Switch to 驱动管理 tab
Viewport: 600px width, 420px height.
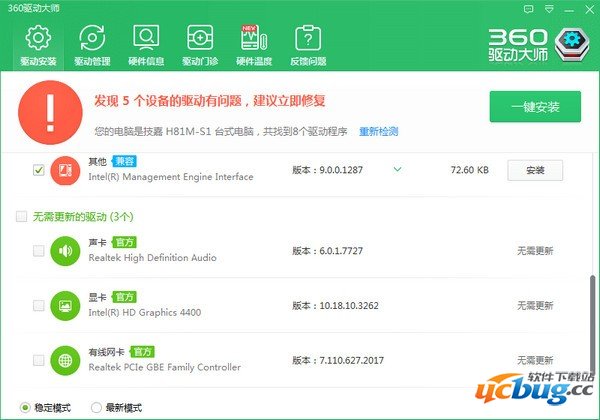(92, 45)
